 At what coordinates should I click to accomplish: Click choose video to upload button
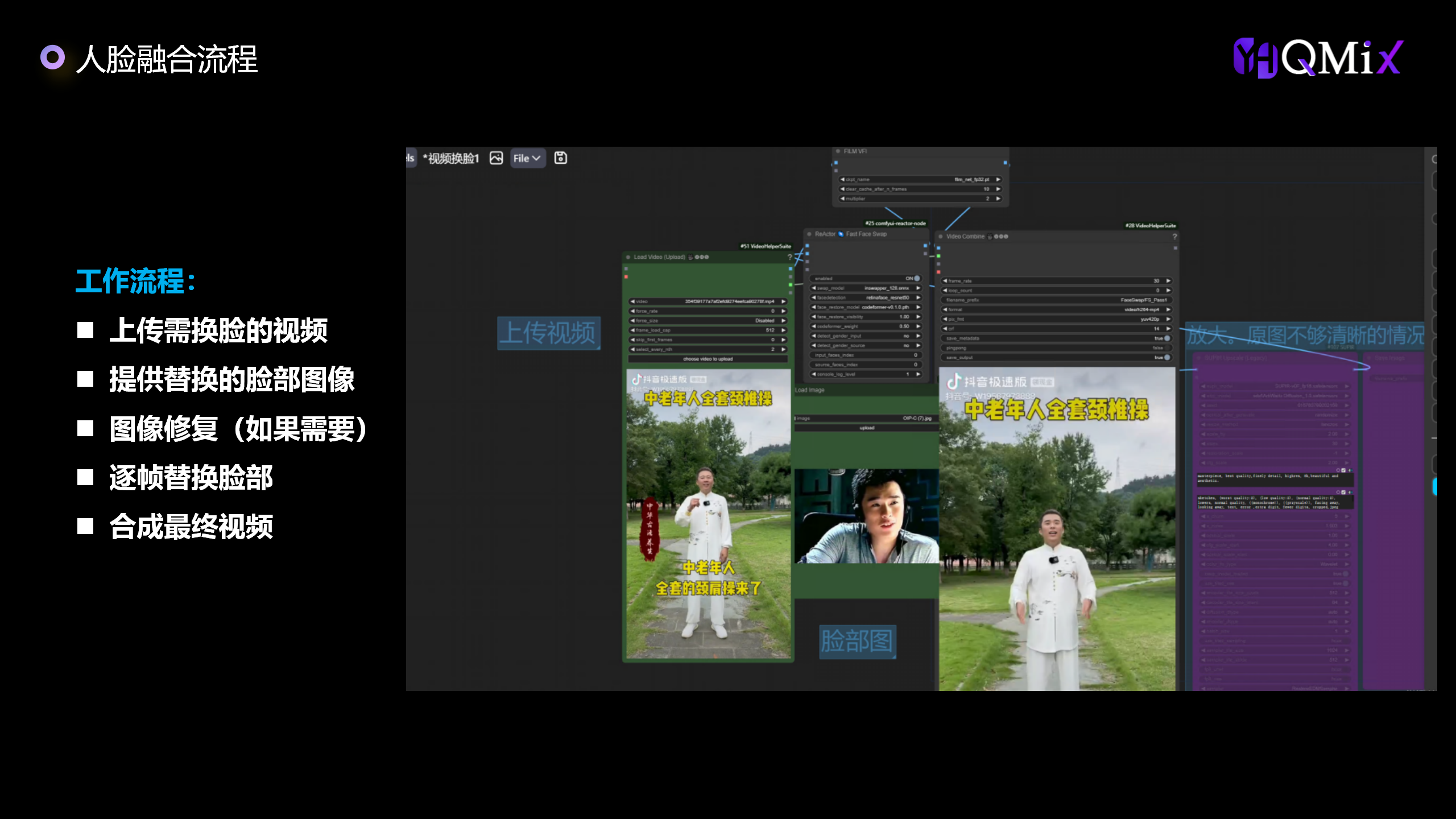point(708,359)
